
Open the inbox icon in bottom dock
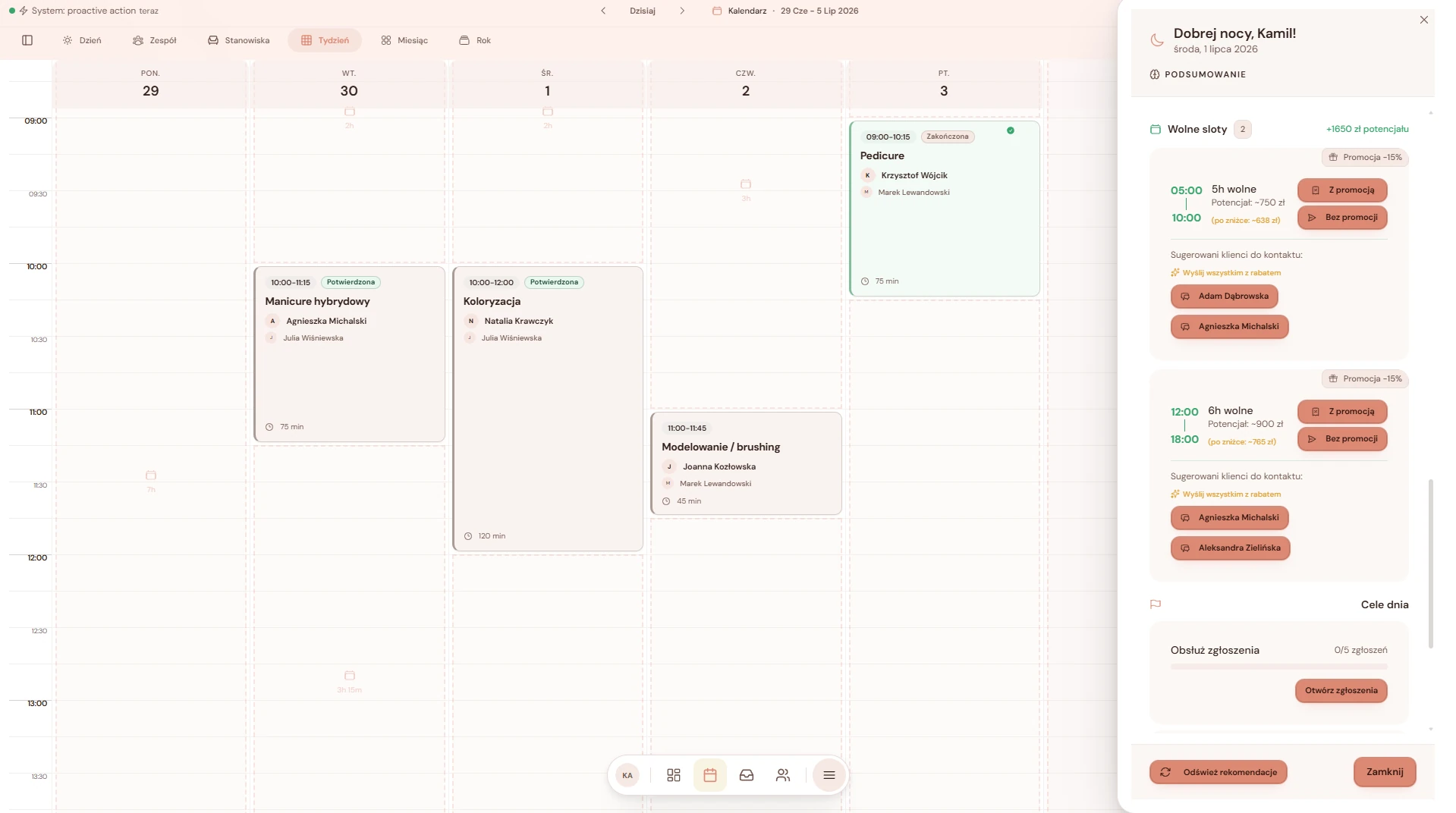tap(747, 775)
